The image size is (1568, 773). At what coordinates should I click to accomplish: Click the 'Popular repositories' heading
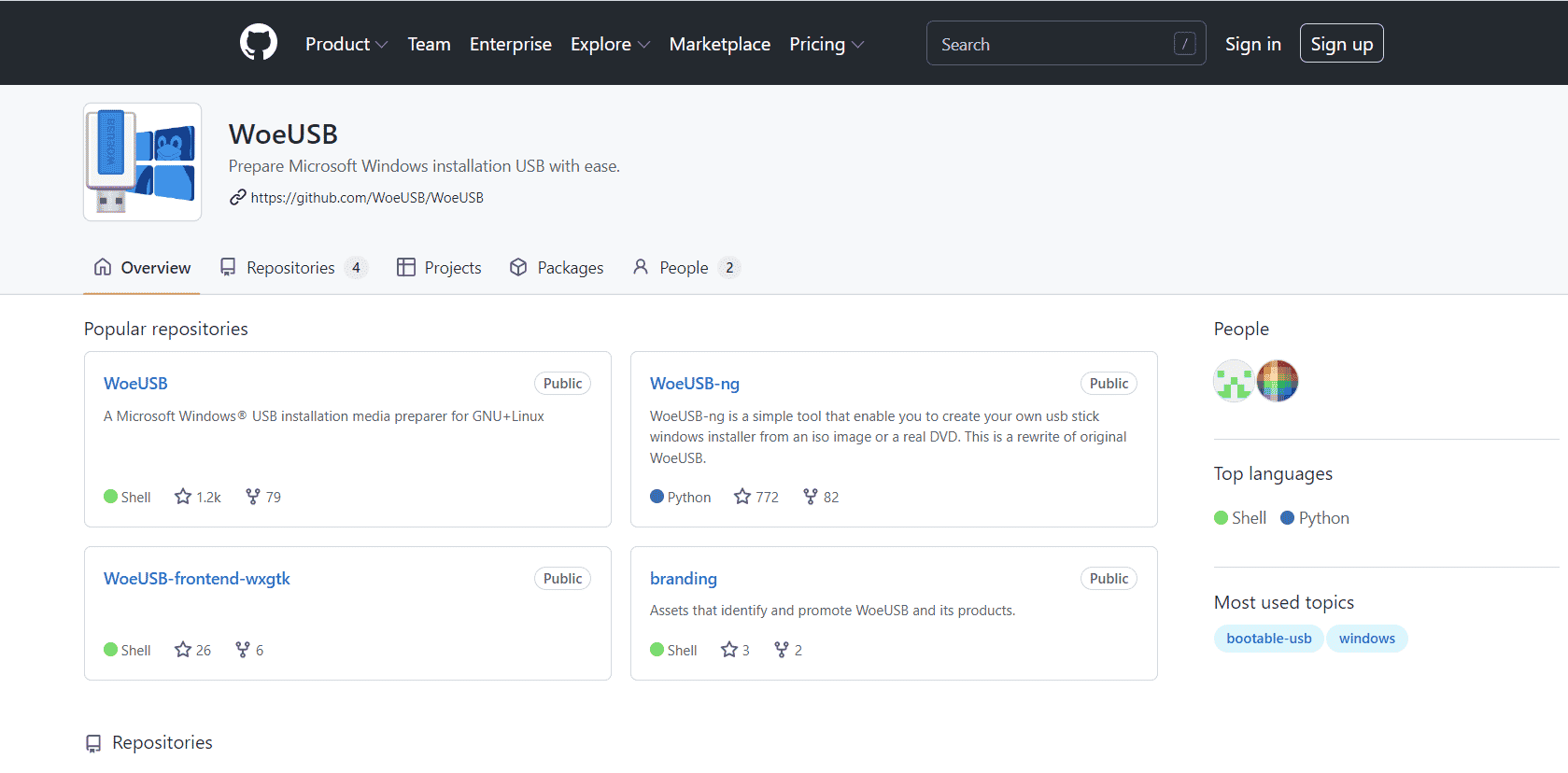click(166, 329)
